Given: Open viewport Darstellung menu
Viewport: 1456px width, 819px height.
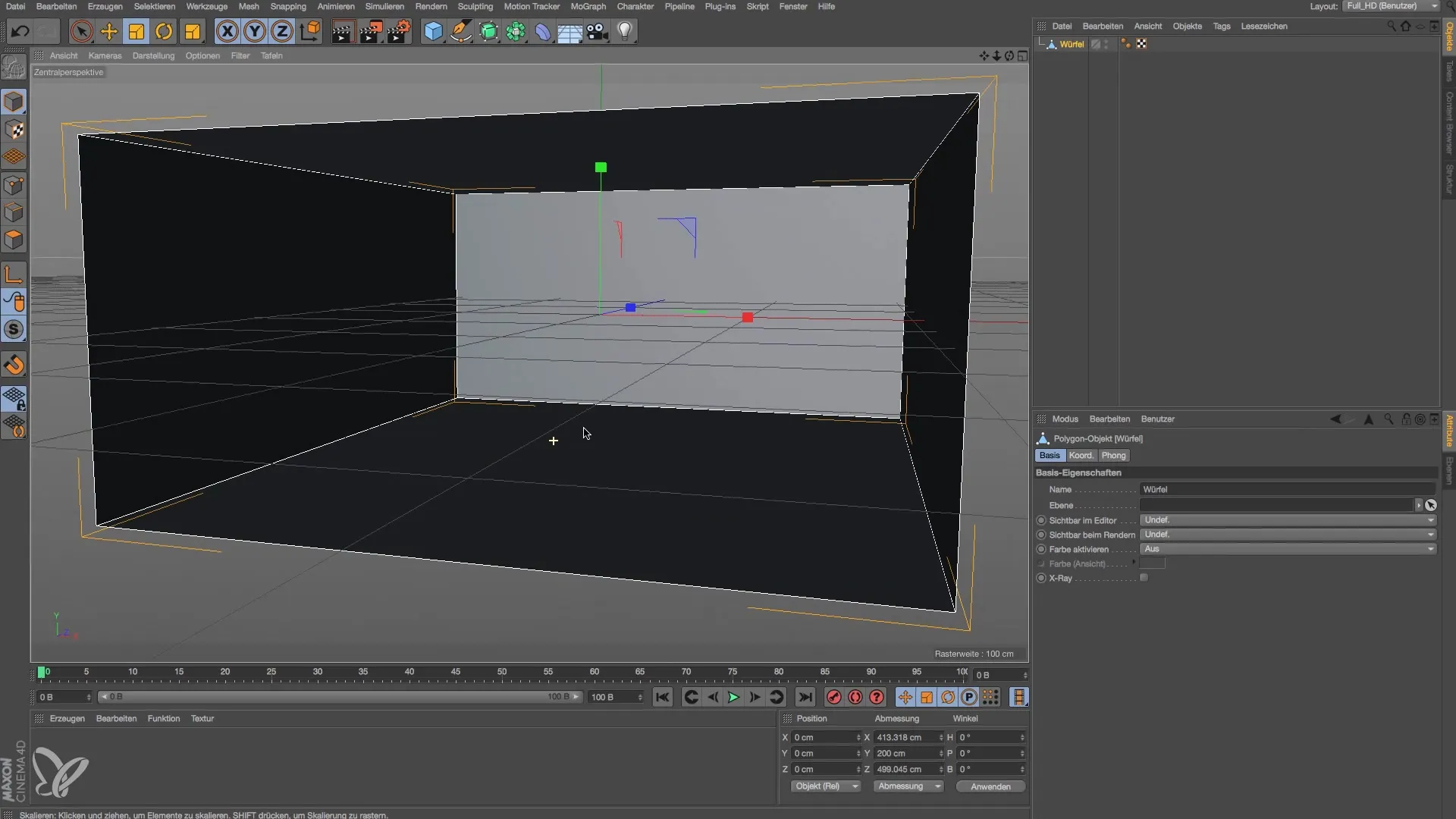Looking at the screenshot, I should point(153,55).
